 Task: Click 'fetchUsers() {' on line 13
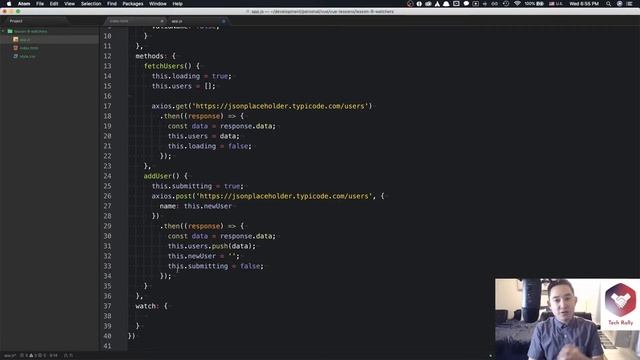pyautogui.click(x=172, y=66)
